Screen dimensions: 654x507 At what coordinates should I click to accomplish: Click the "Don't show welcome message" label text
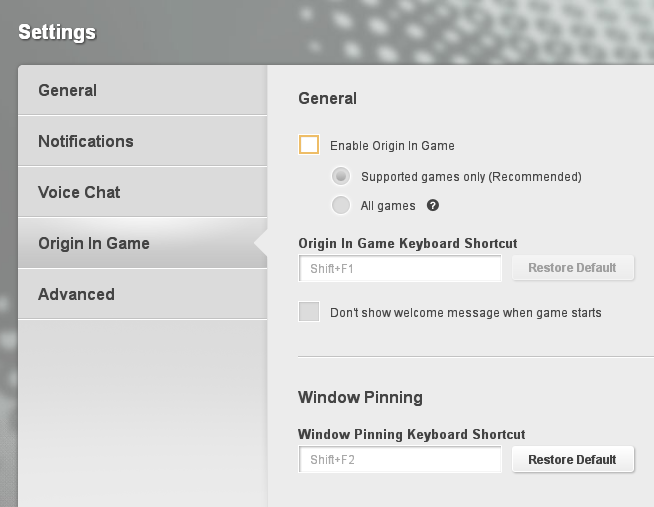pos(465,313)
